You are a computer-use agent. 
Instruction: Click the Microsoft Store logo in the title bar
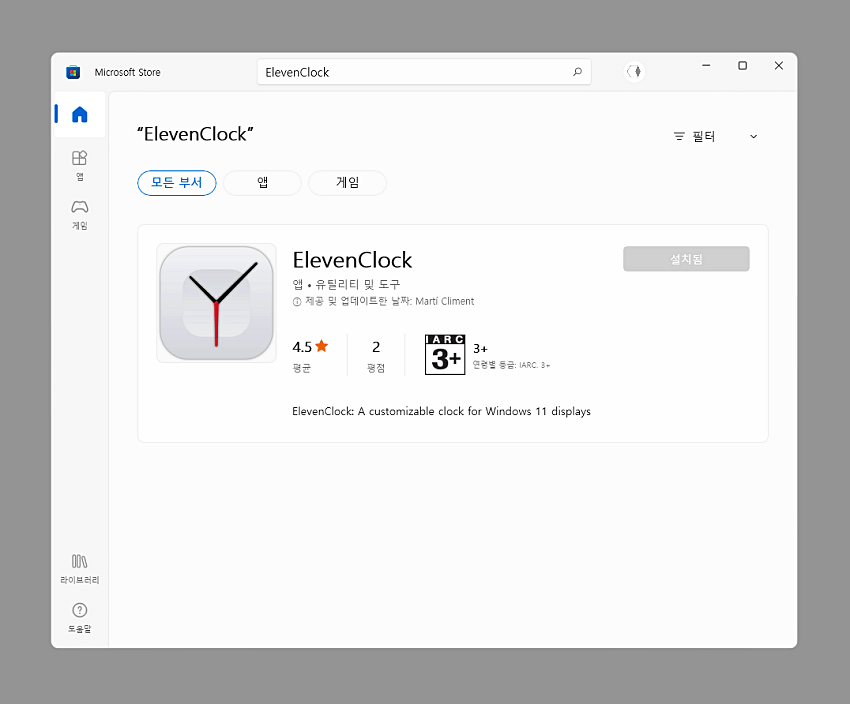[x=72, y=72]
